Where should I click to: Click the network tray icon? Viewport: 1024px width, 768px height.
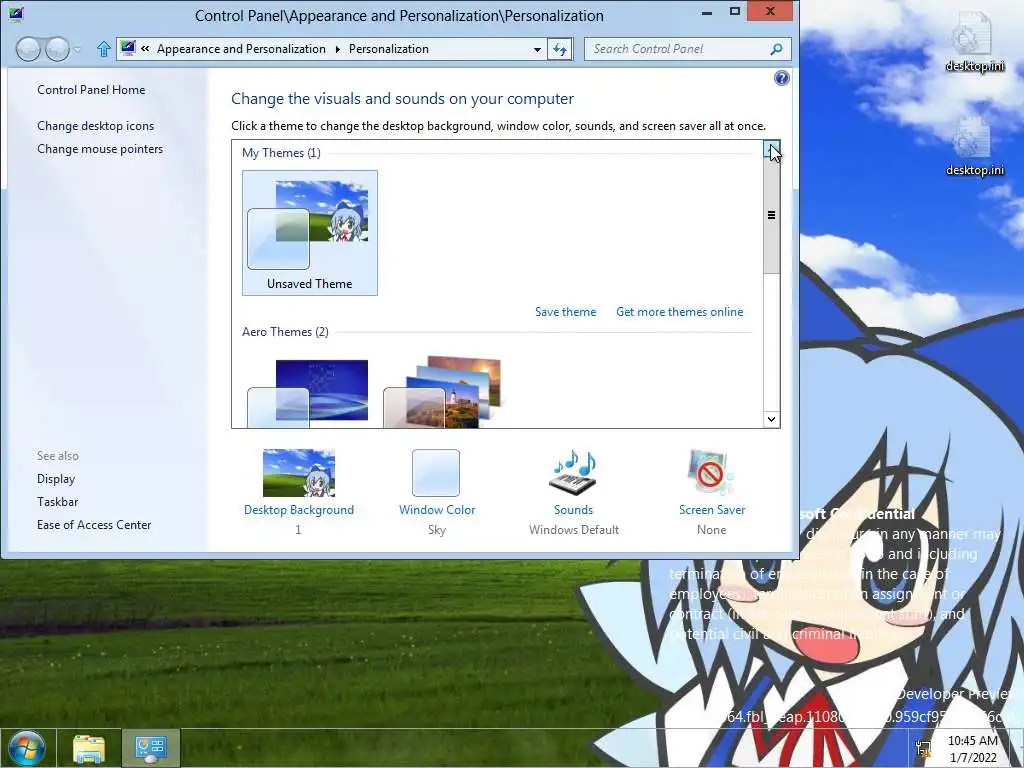click(923, 749)
